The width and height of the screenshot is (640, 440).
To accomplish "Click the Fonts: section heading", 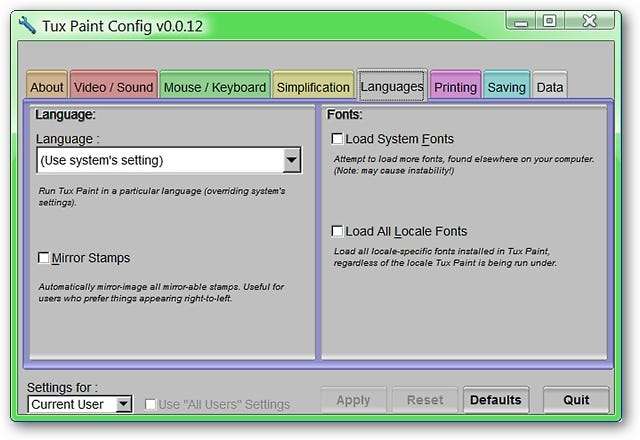I will tap(344, 114).
